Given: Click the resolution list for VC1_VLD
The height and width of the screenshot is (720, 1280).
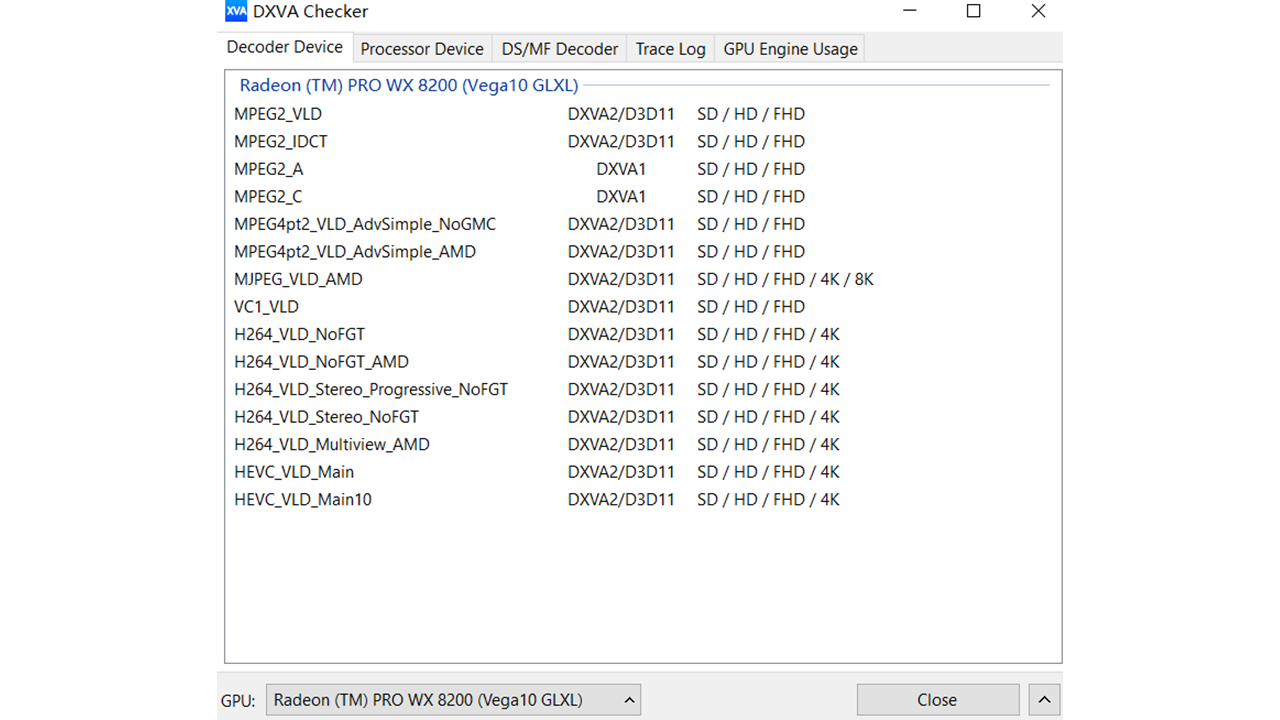Looking at the screenshot, I should tap(751, 307).
